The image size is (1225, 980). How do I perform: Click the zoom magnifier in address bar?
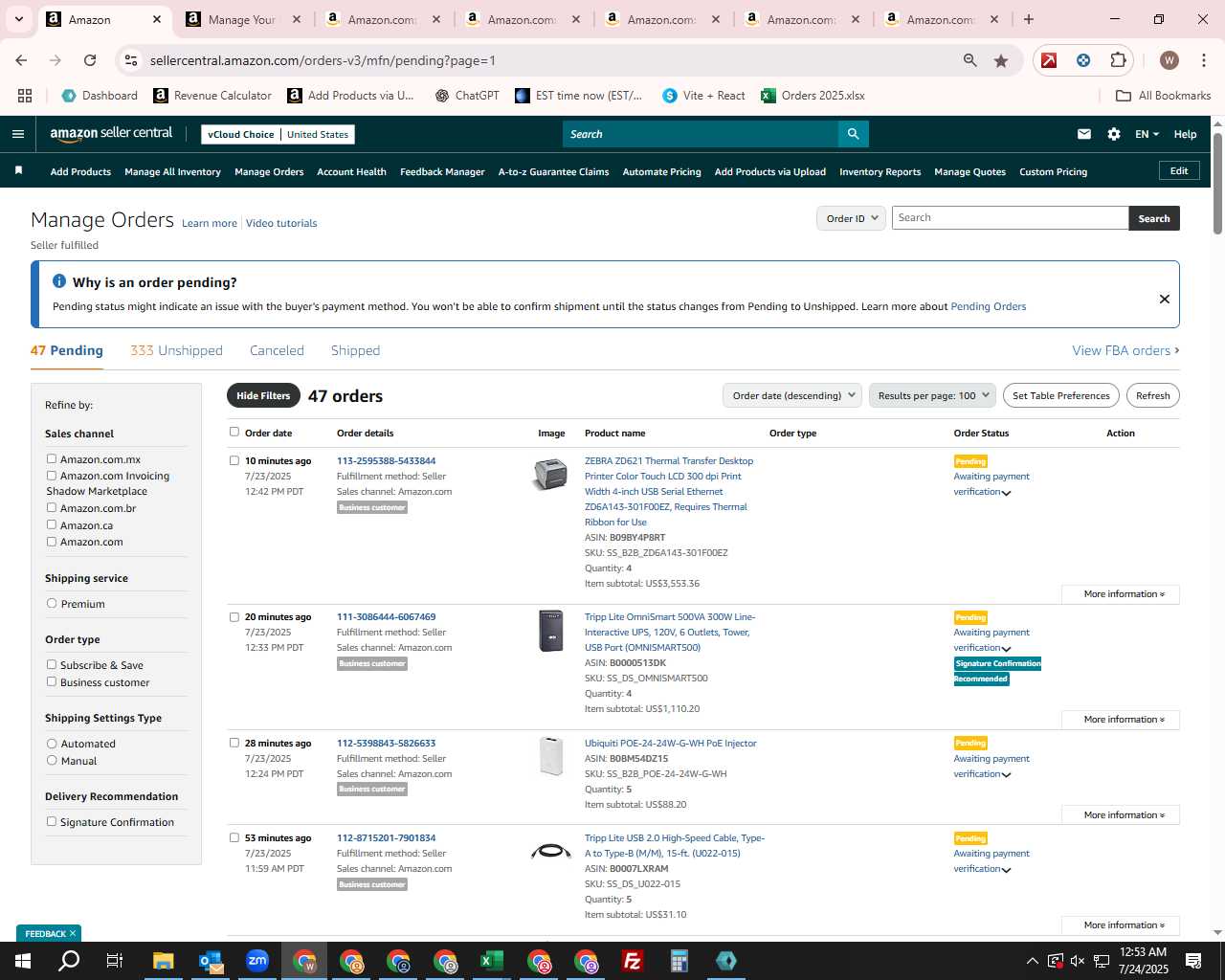[x=970, y=60]
